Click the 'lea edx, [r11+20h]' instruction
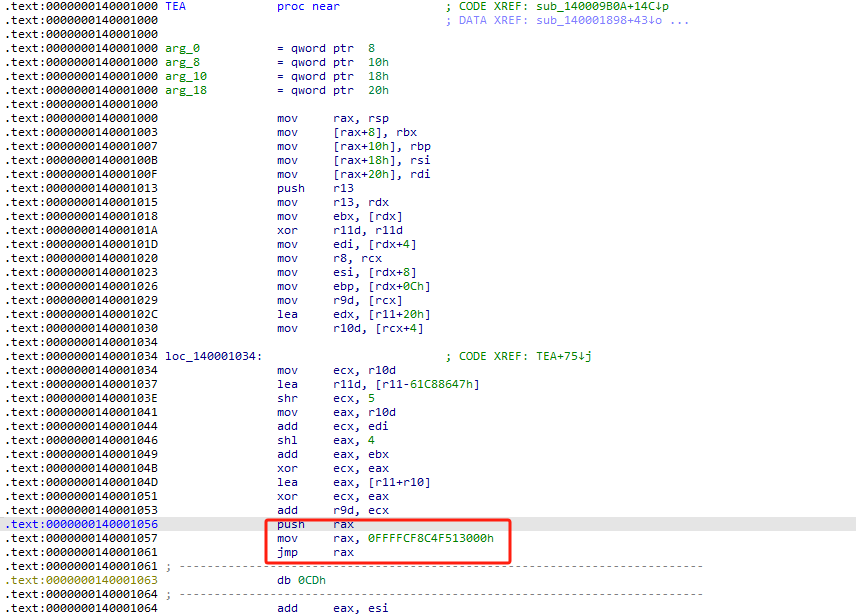Image resolution: width=856 pixels, height=616 pixels. (x=354, y=315)
